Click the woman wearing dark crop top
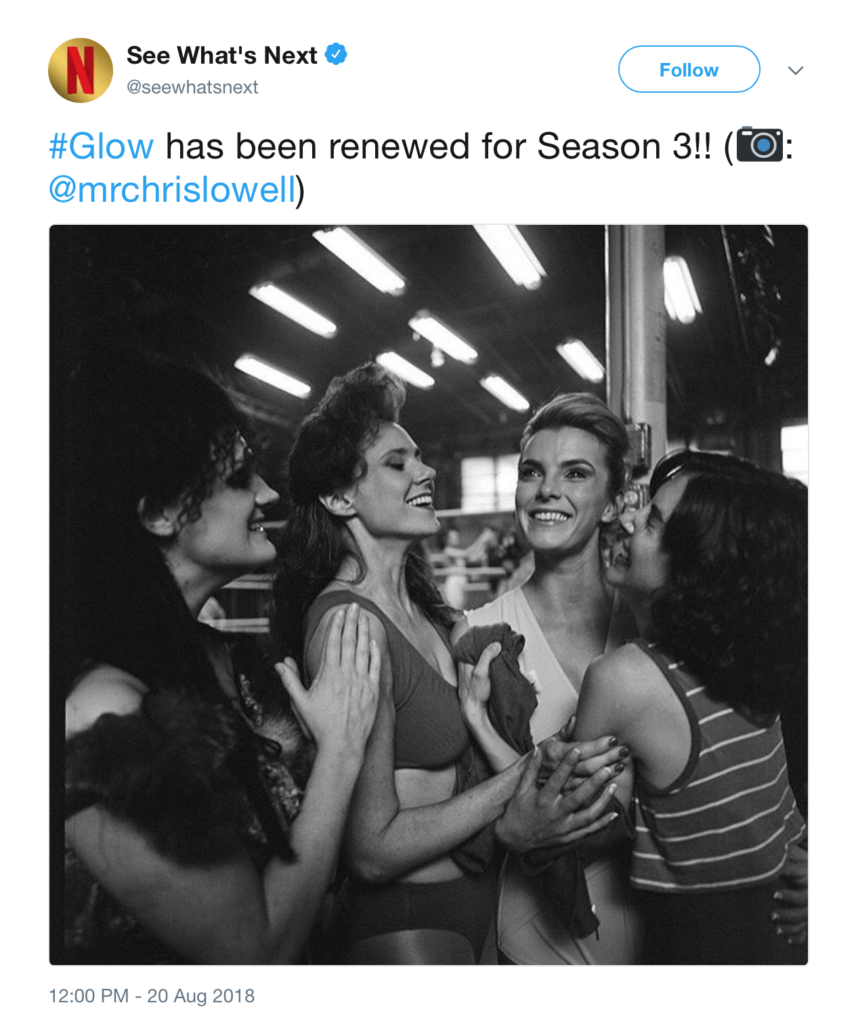Image resolution: width=856 pixels, height=1024 pixels. 398,653
